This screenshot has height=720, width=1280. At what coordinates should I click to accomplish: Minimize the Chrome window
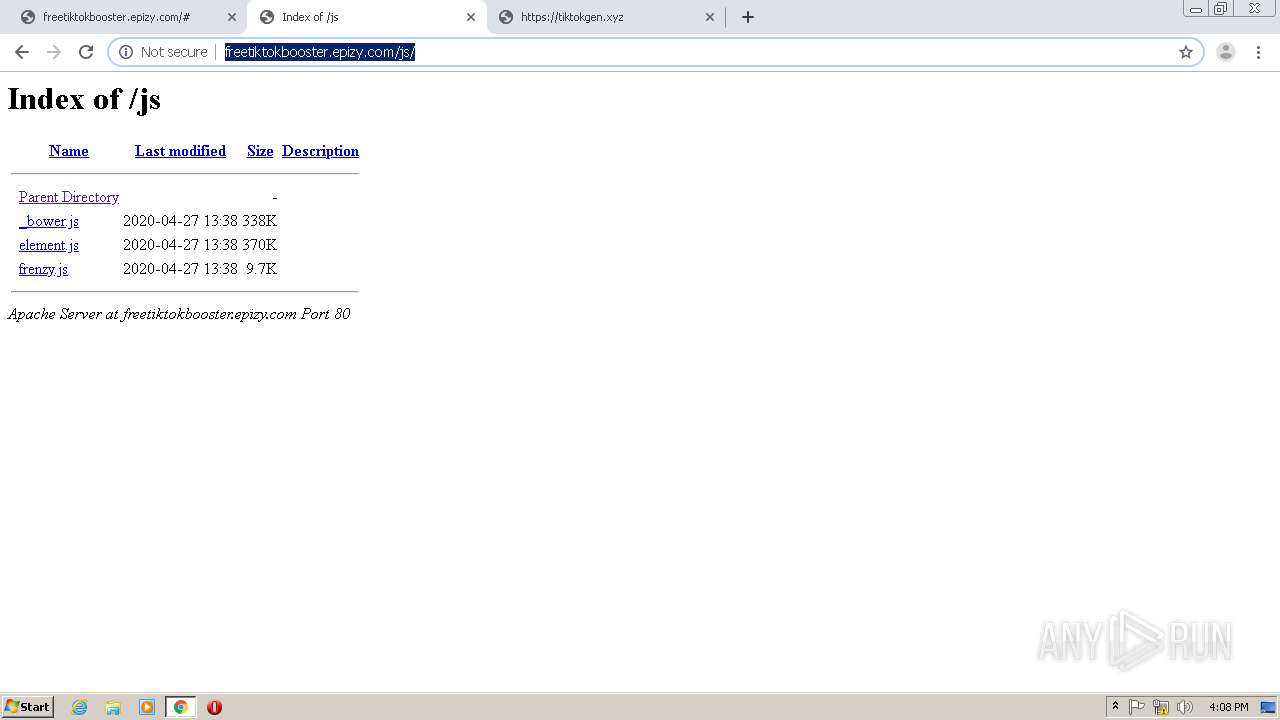tap(1196, 8)
